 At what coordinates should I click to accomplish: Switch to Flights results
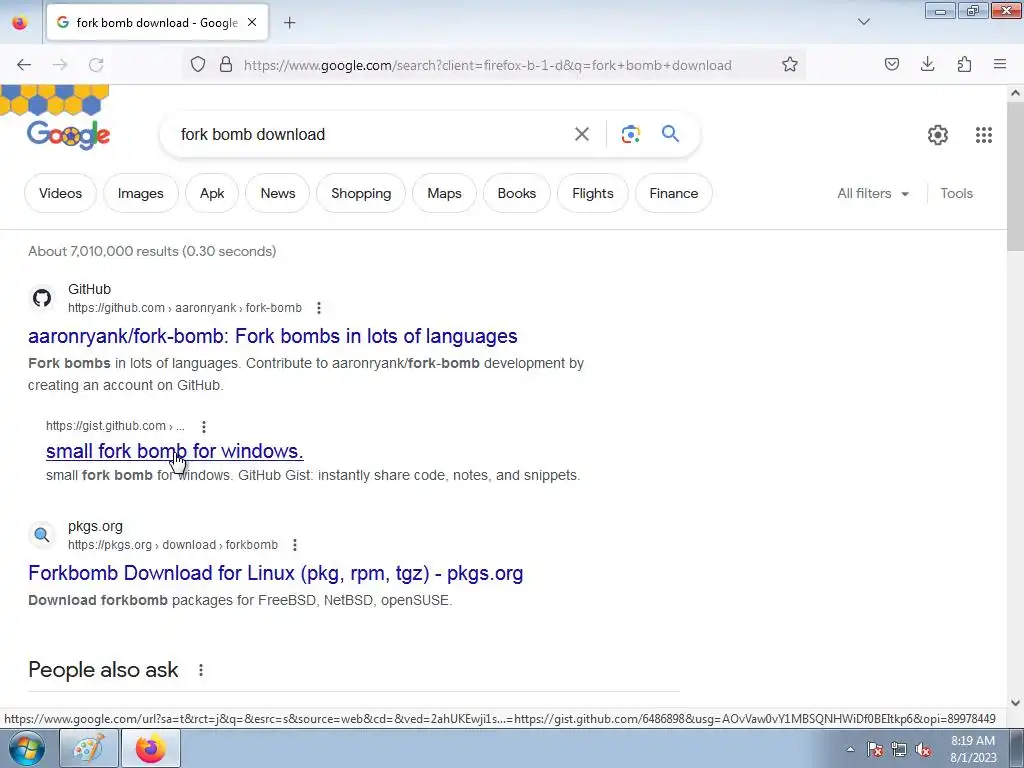(x=592, y=193)
